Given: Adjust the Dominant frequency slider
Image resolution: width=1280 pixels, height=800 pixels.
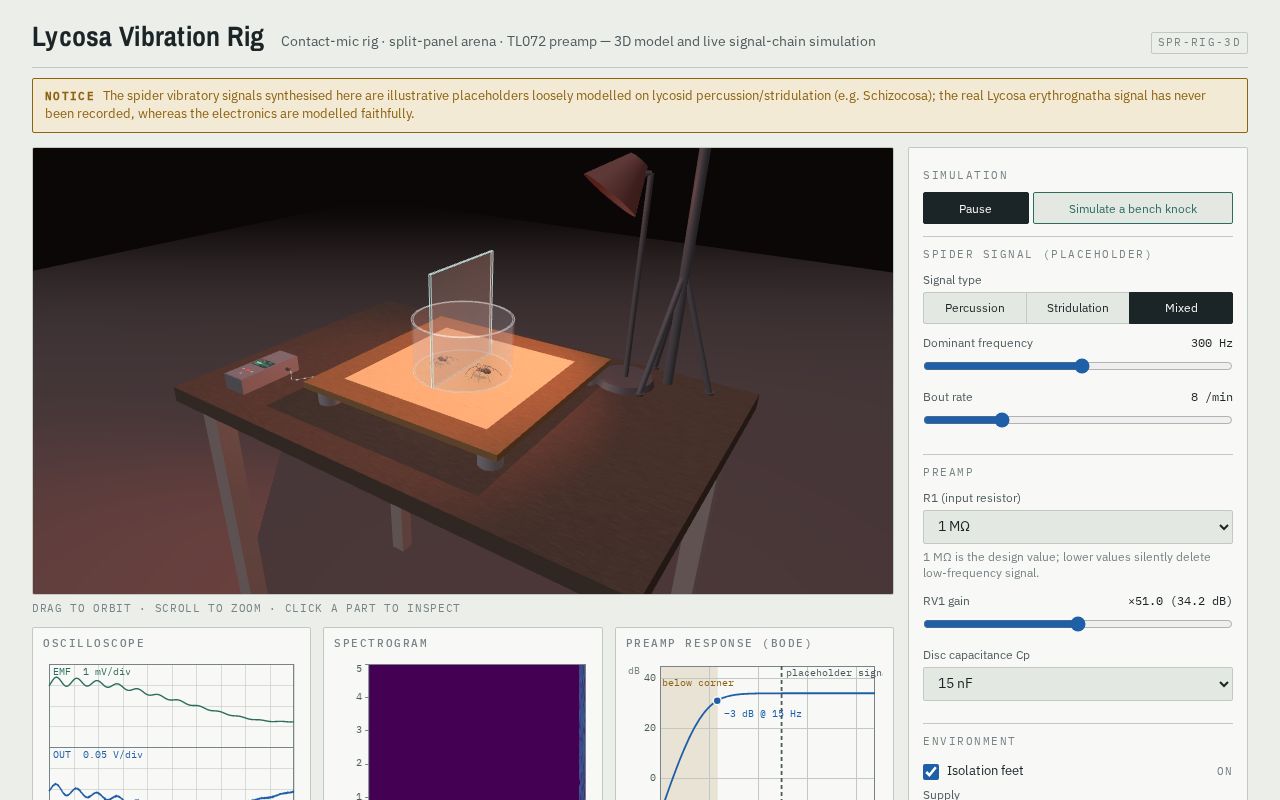Looking at the screenshot, I should [1078, 366].
